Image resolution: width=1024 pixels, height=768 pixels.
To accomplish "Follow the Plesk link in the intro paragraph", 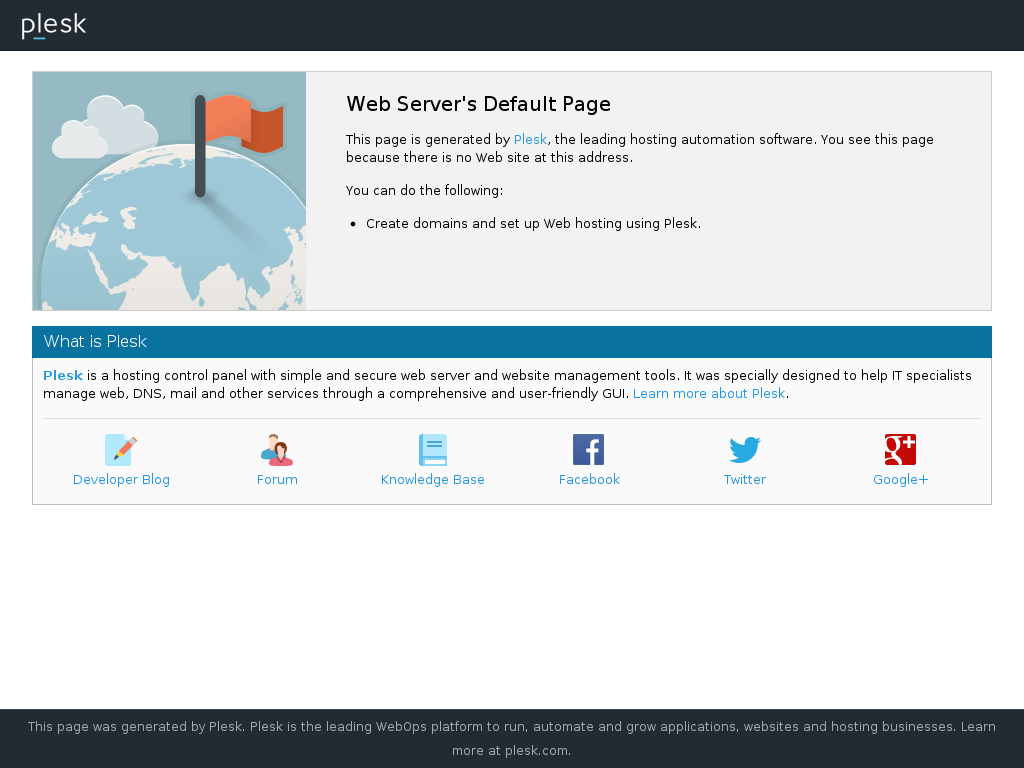I will pyautogui.click(x=530, y=140).
